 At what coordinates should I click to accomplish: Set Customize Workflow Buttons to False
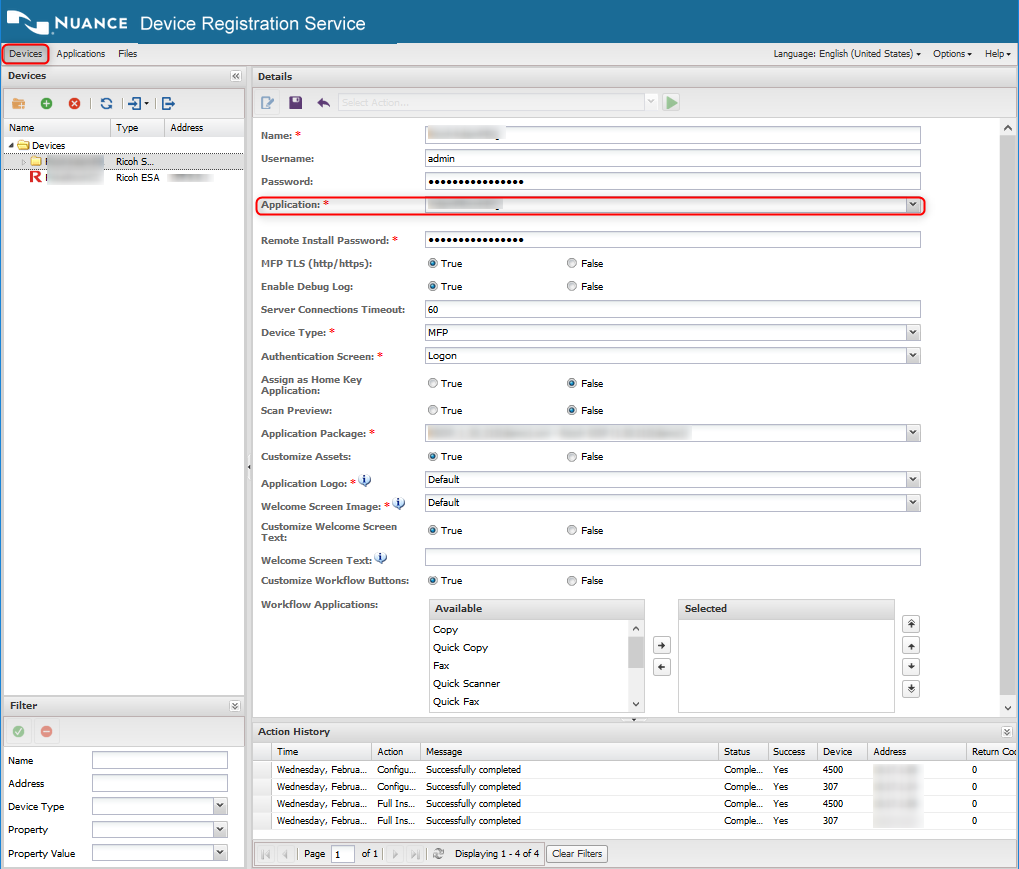(x=572, y=581)
